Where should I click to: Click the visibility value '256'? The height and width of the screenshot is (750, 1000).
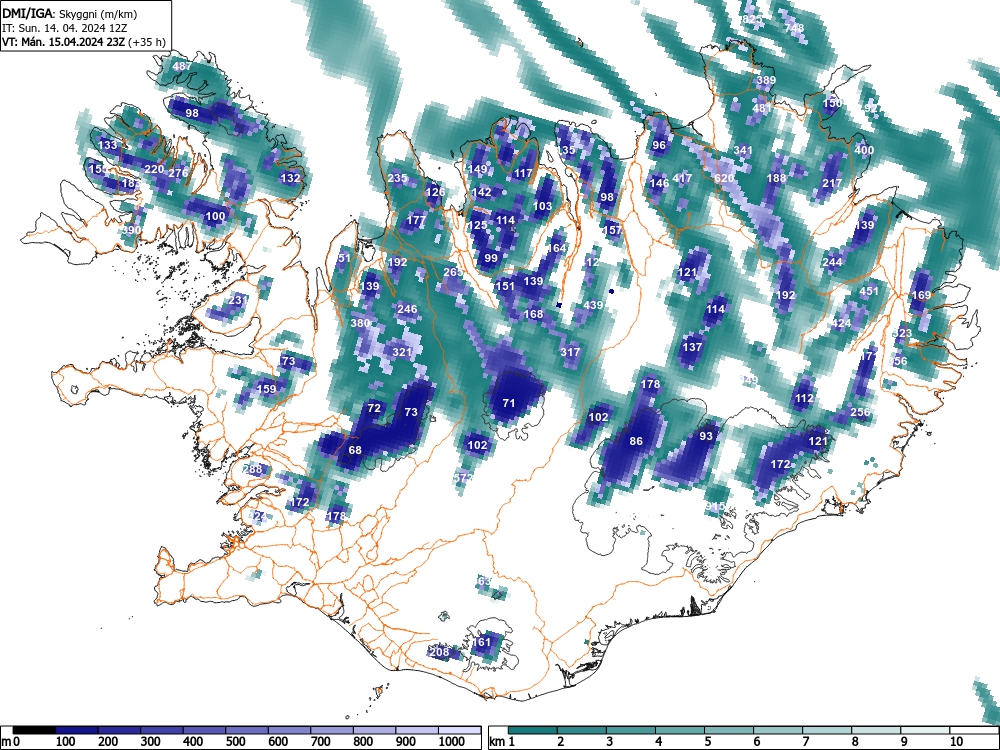click(x=860, y=413)
